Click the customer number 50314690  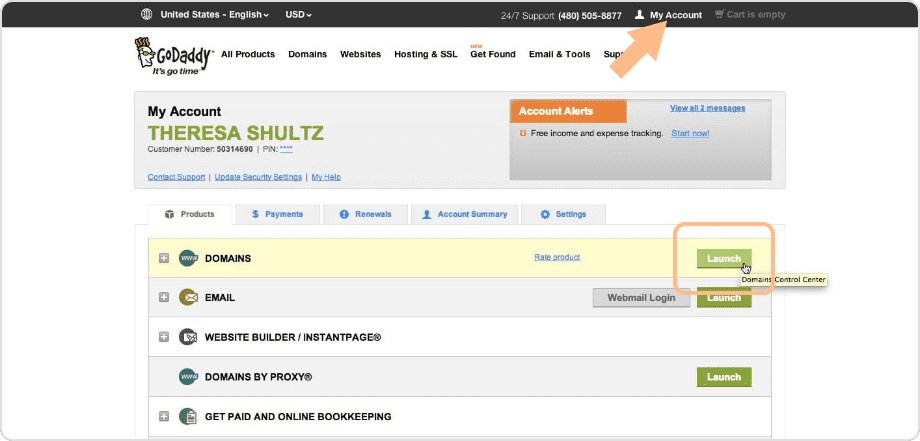[x=235, y=150]
